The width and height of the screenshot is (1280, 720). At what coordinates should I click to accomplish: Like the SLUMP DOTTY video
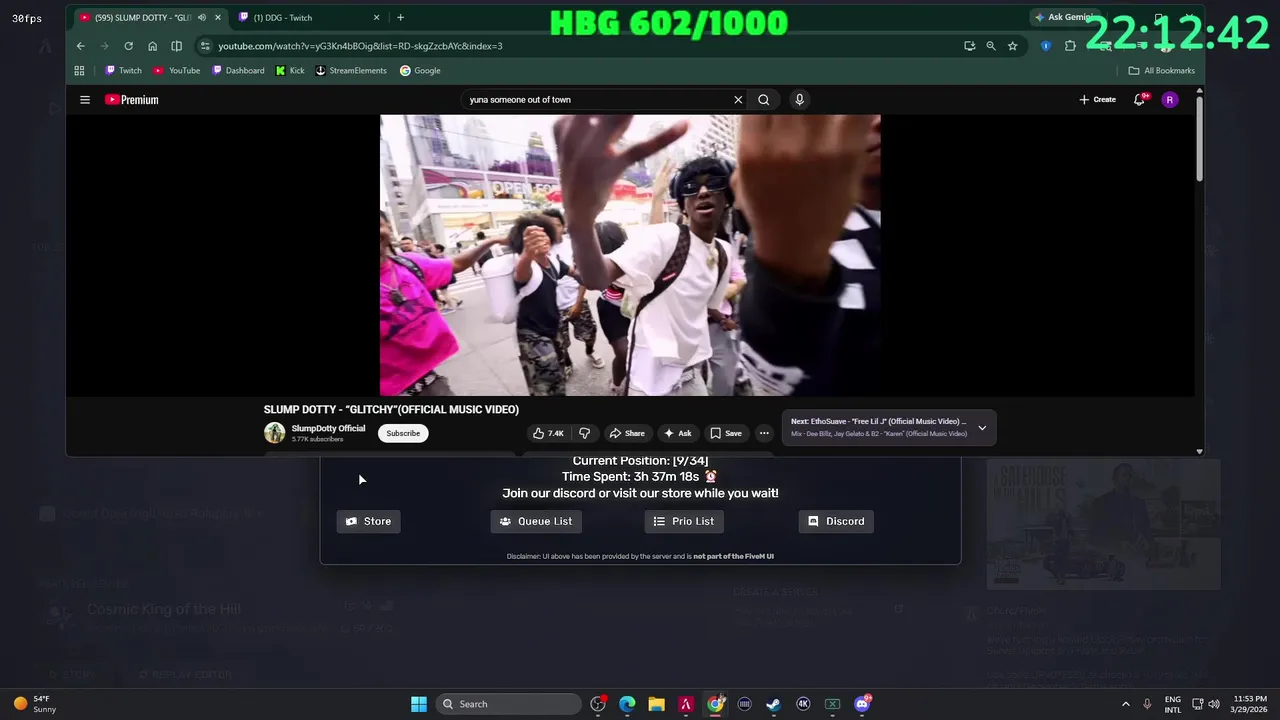pos(548,433)
